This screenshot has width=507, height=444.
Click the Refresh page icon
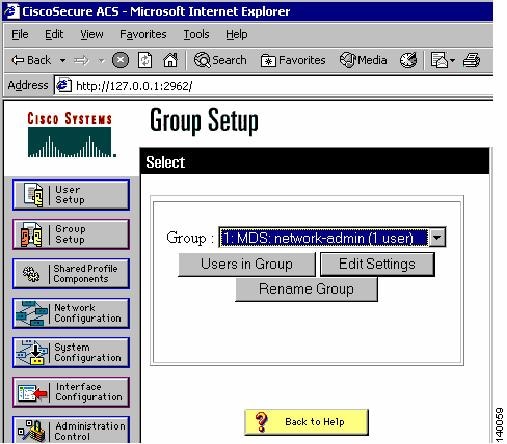point(145,61)
